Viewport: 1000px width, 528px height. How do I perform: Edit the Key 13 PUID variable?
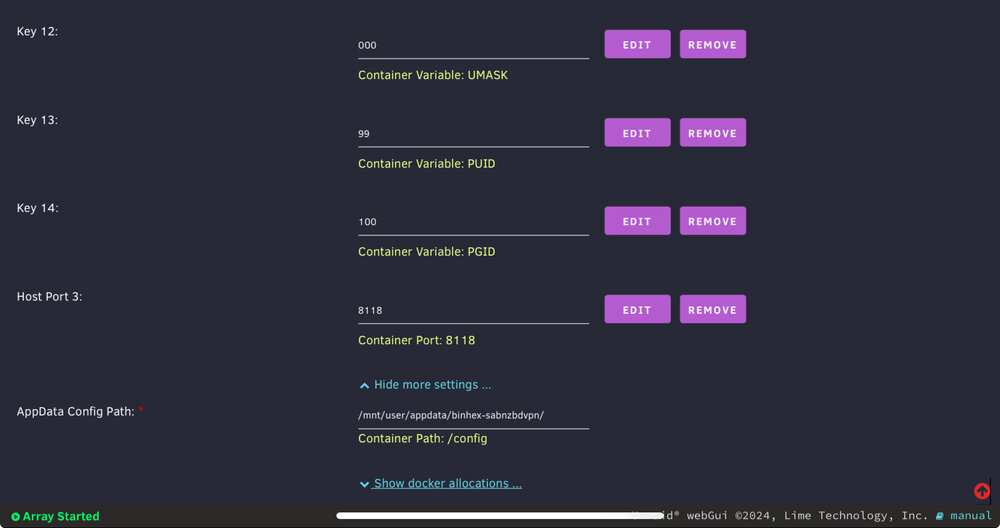coord(637,133)
